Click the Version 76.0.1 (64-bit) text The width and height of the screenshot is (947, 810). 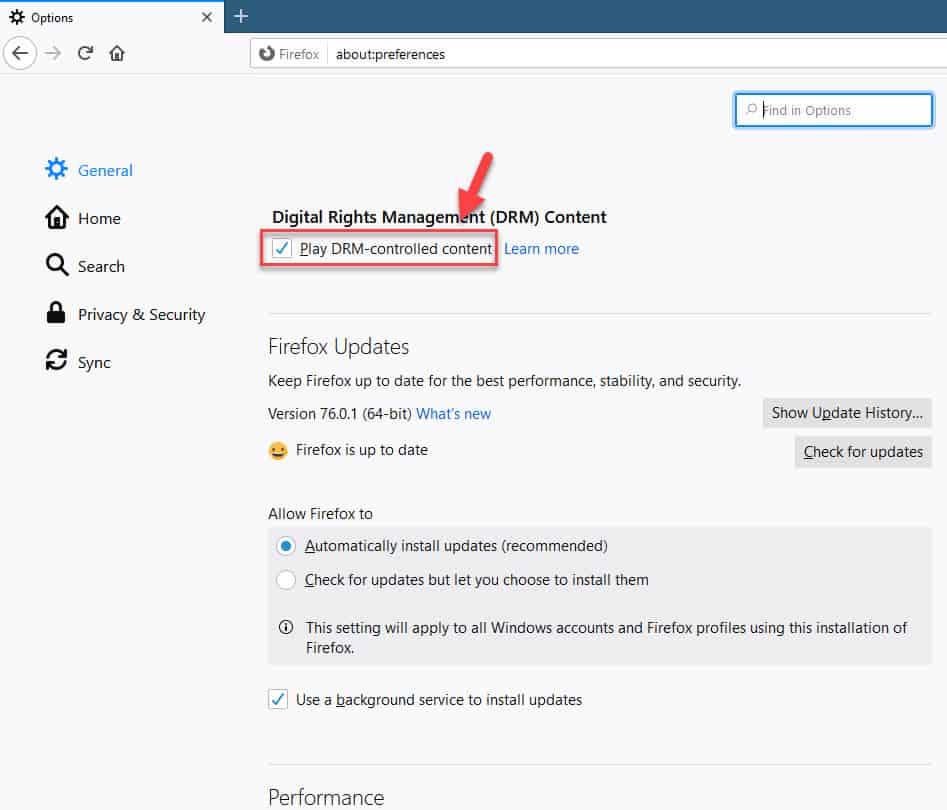click(339, 414)
